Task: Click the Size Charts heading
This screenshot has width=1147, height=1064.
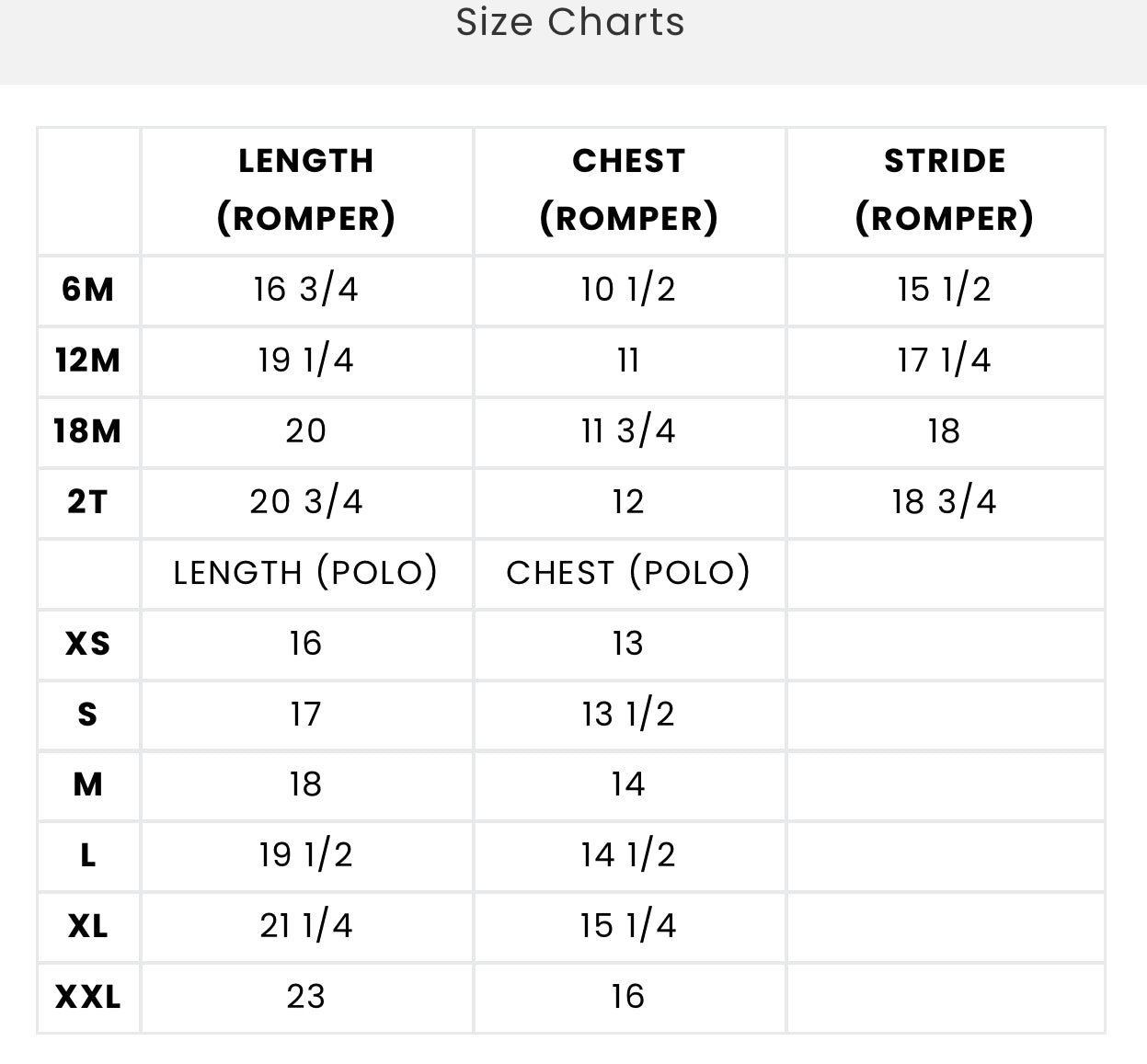Action: point(570,22)
